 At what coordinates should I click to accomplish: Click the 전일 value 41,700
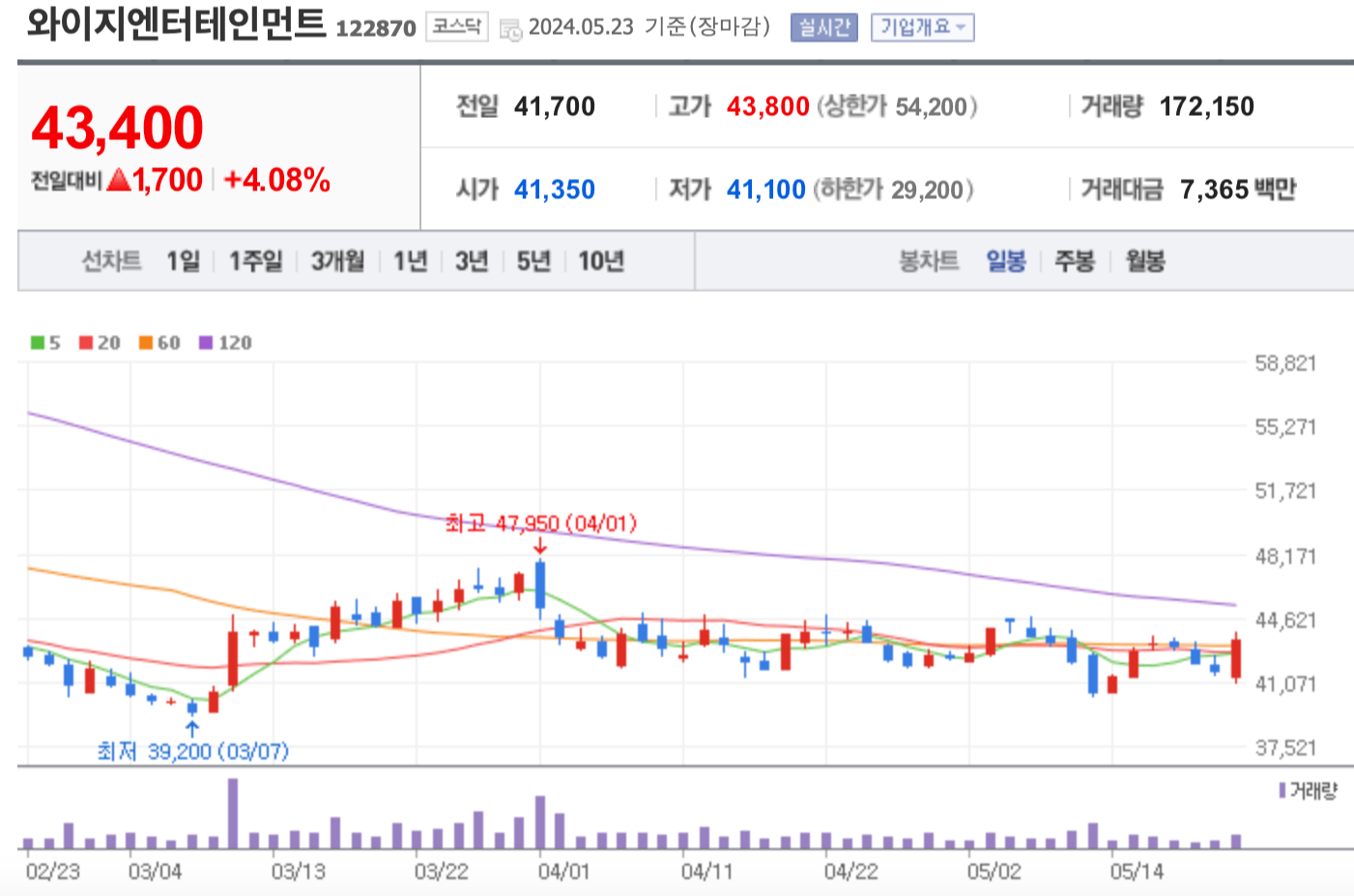click(x=555, y=106)
